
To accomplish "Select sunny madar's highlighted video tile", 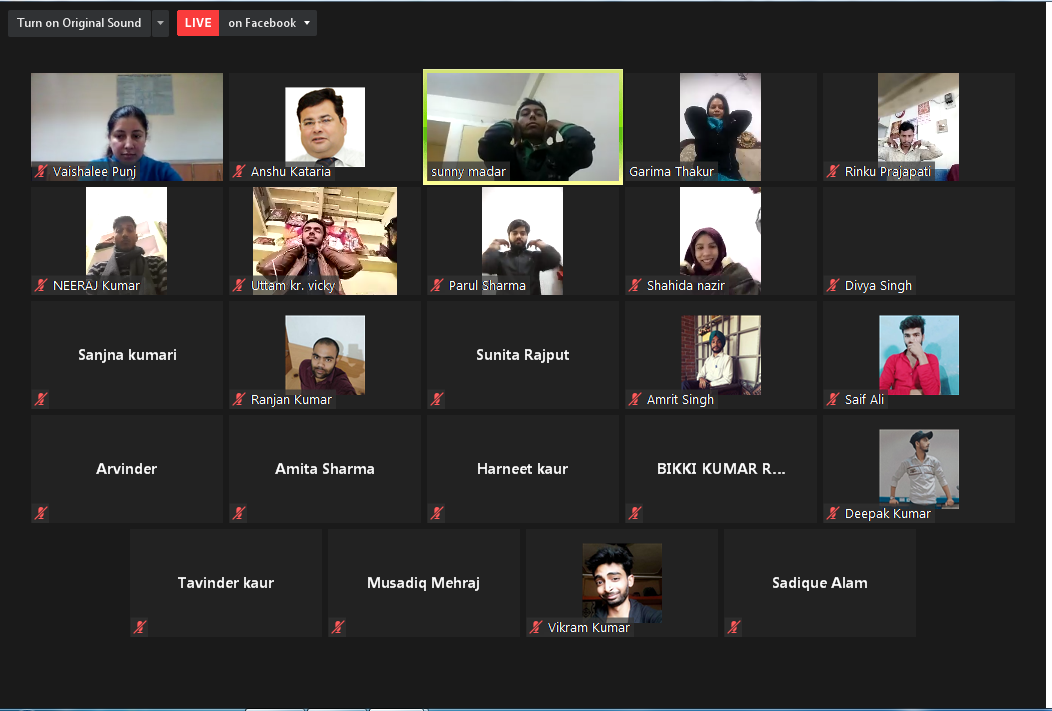I will pos(523,127).
